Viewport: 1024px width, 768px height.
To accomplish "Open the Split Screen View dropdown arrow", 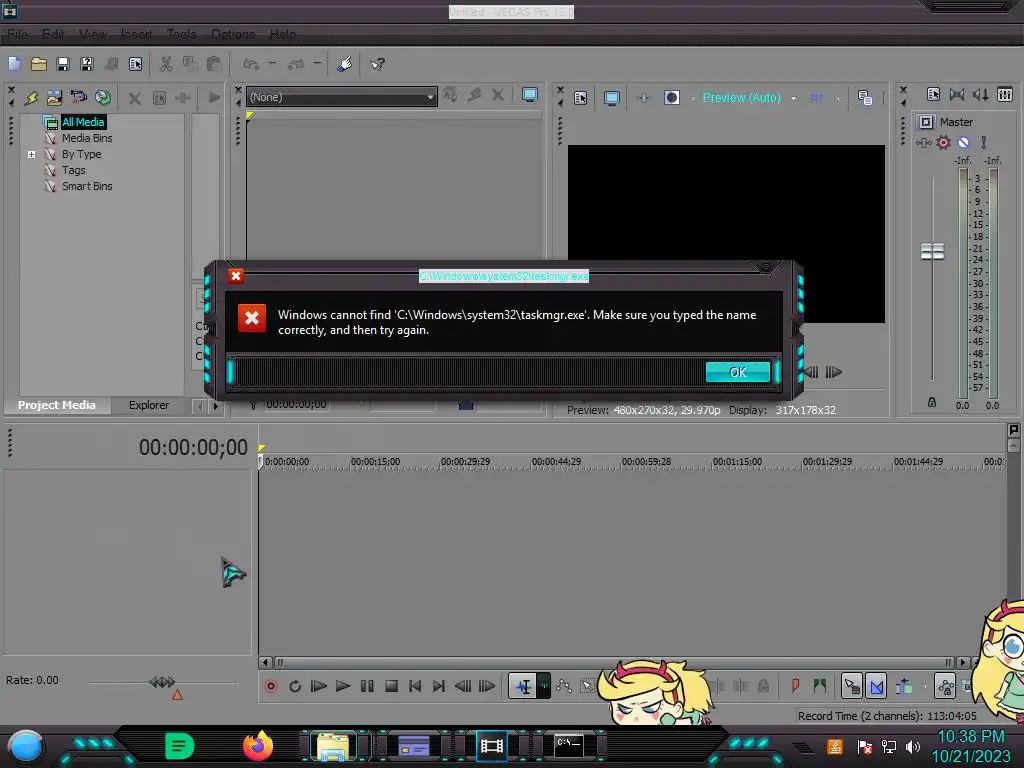I will coord(691,99).
